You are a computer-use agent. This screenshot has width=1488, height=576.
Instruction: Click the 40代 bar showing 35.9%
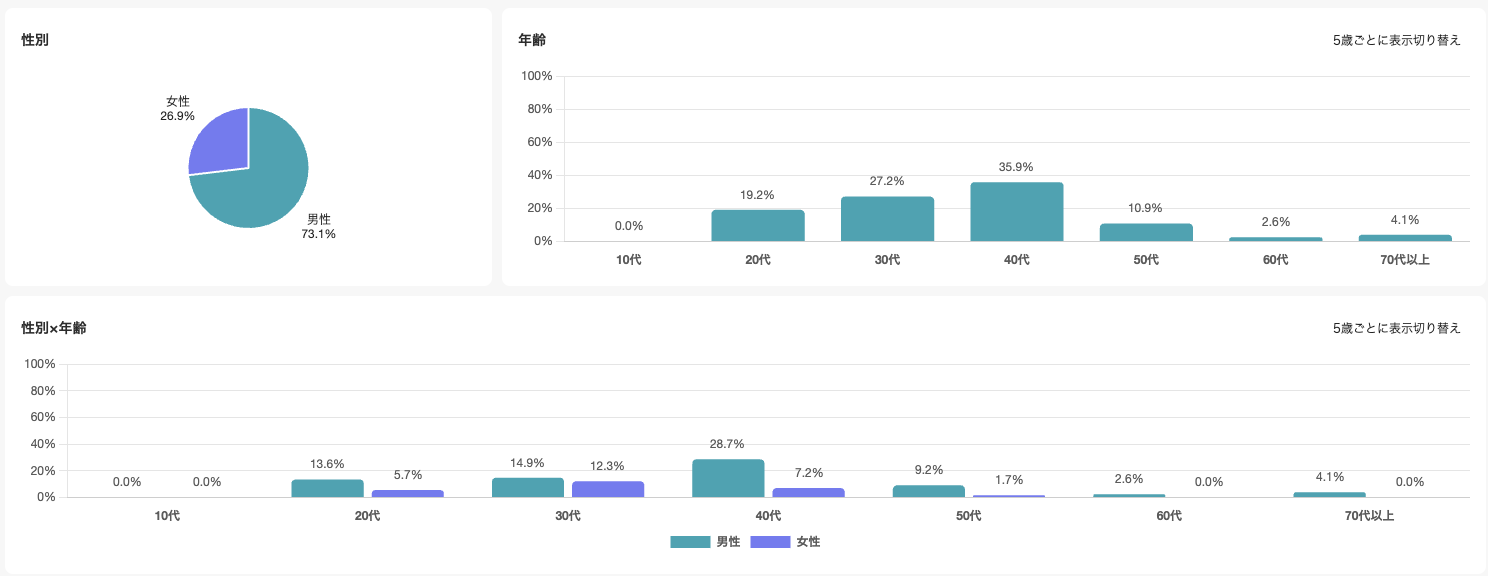(x=1016, y=210)
